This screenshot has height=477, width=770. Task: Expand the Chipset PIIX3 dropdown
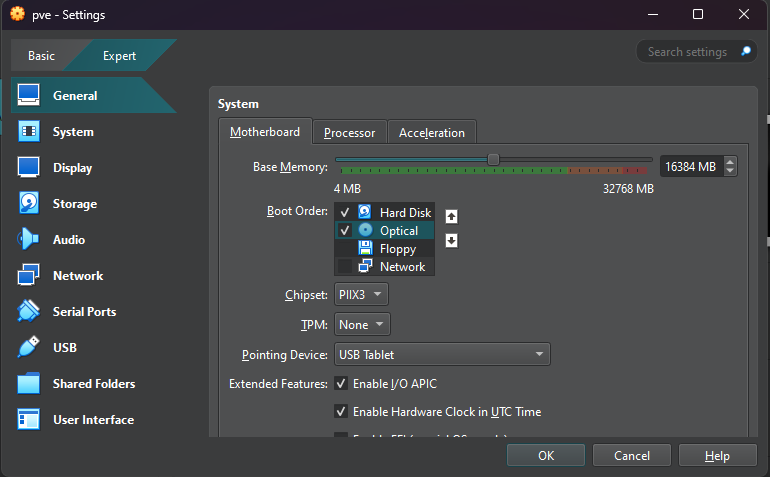click(x=361, y=295)
